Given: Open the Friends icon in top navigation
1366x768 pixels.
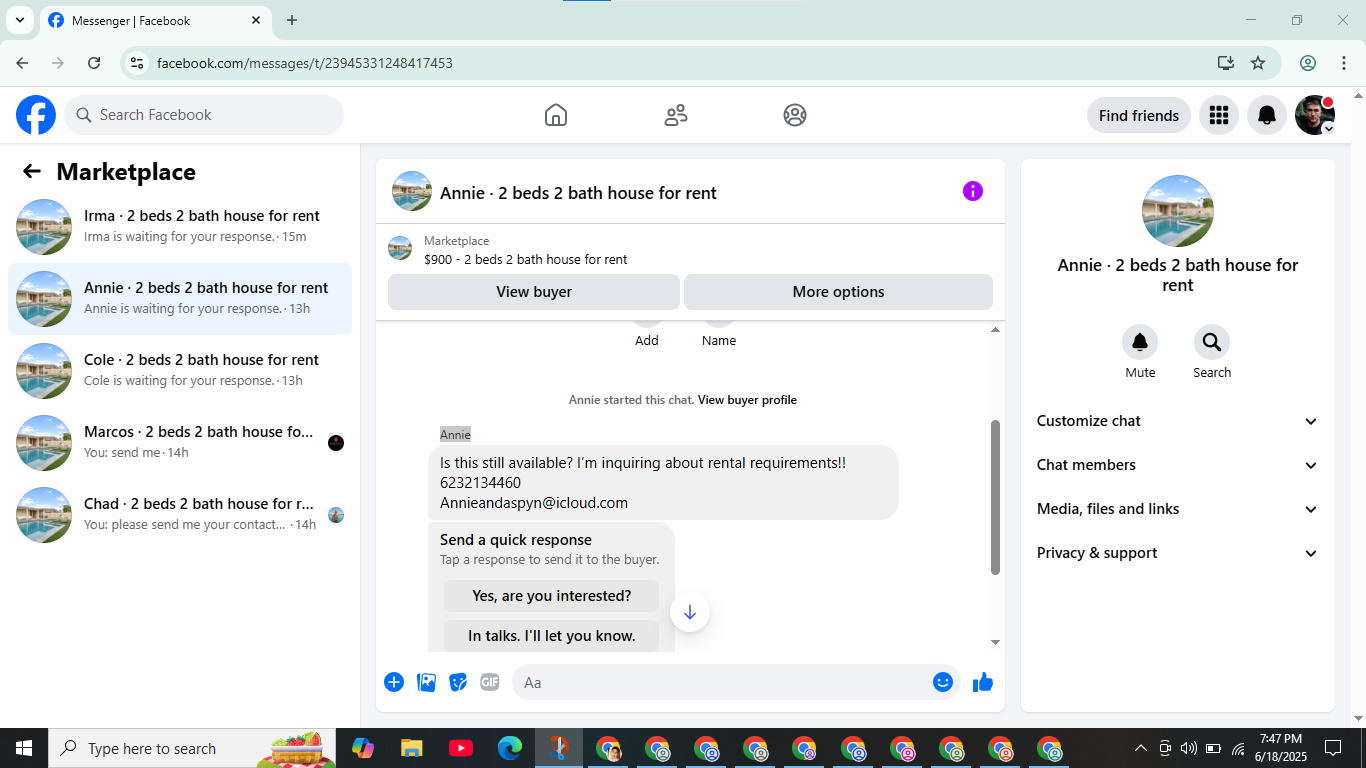Looking at the screenshot, I should [676, 115].
